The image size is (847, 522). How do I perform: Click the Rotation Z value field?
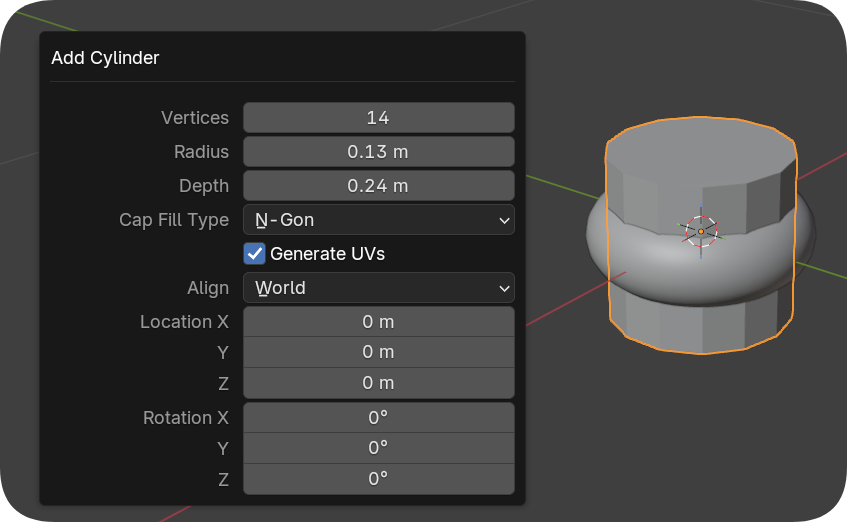[x=378, y=479]
